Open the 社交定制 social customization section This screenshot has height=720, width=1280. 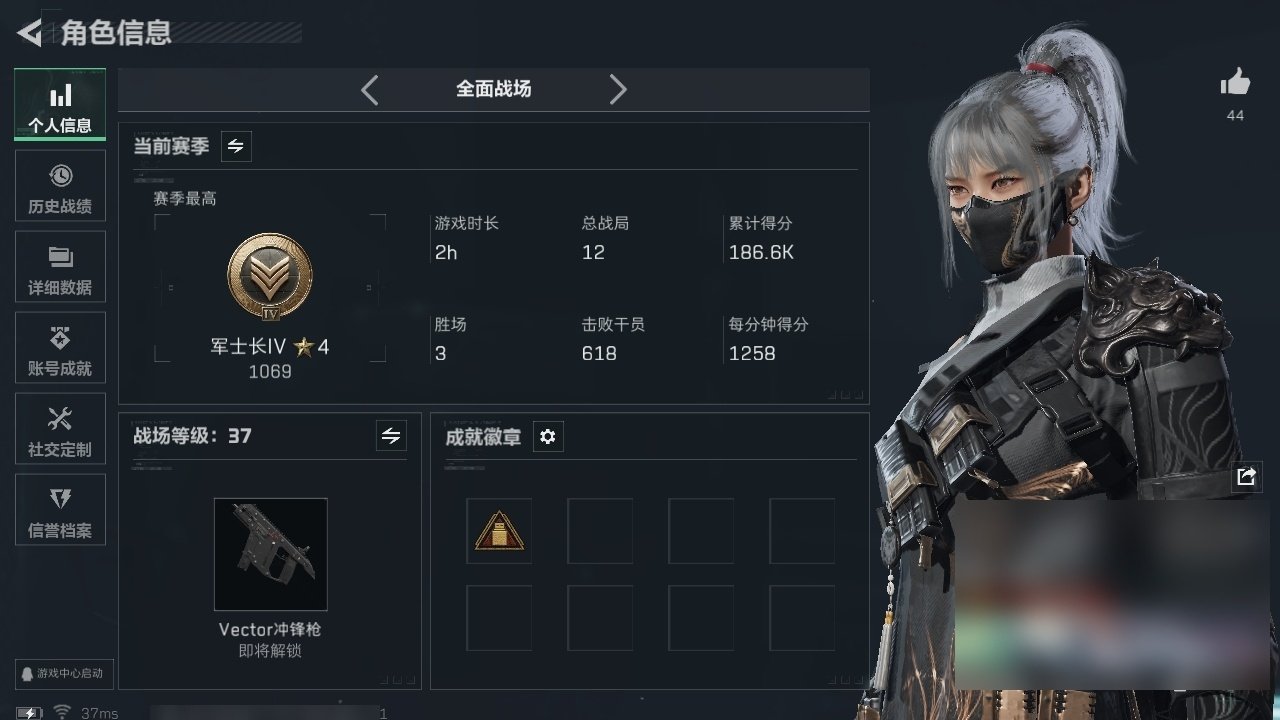(x=60, y=430)
